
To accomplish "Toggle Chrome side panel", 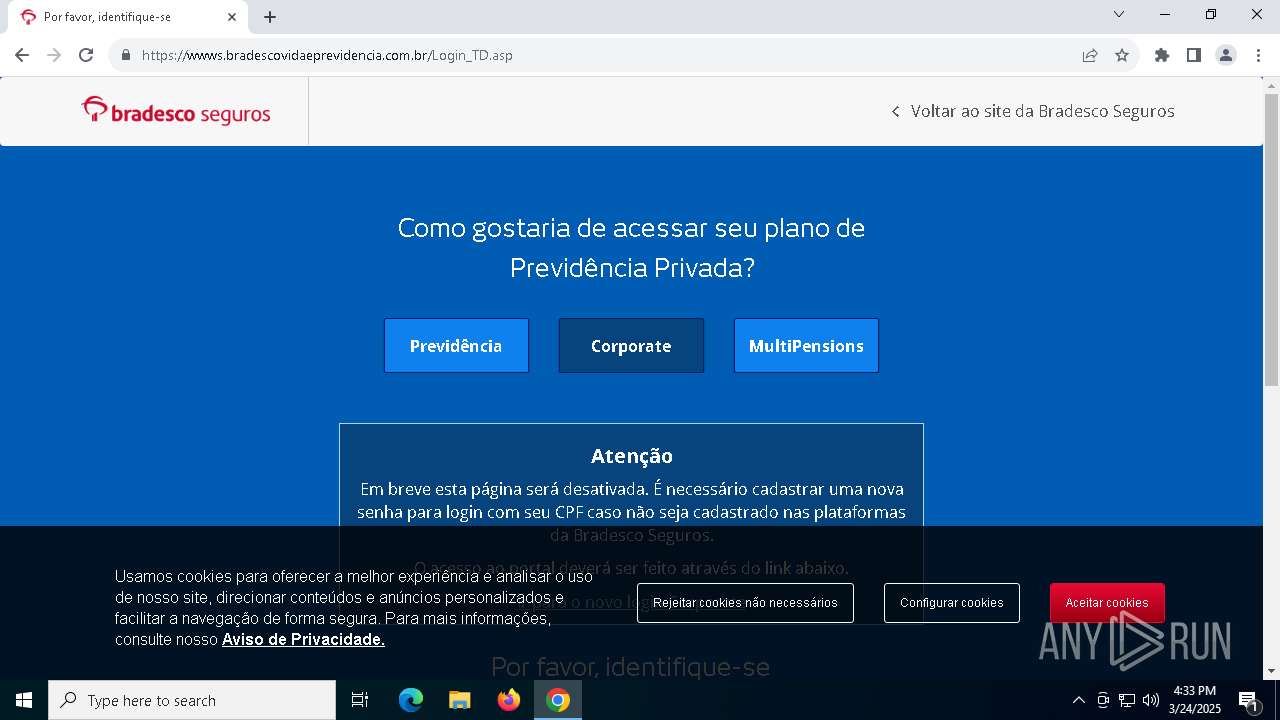I will click(x=1194, y=55).
